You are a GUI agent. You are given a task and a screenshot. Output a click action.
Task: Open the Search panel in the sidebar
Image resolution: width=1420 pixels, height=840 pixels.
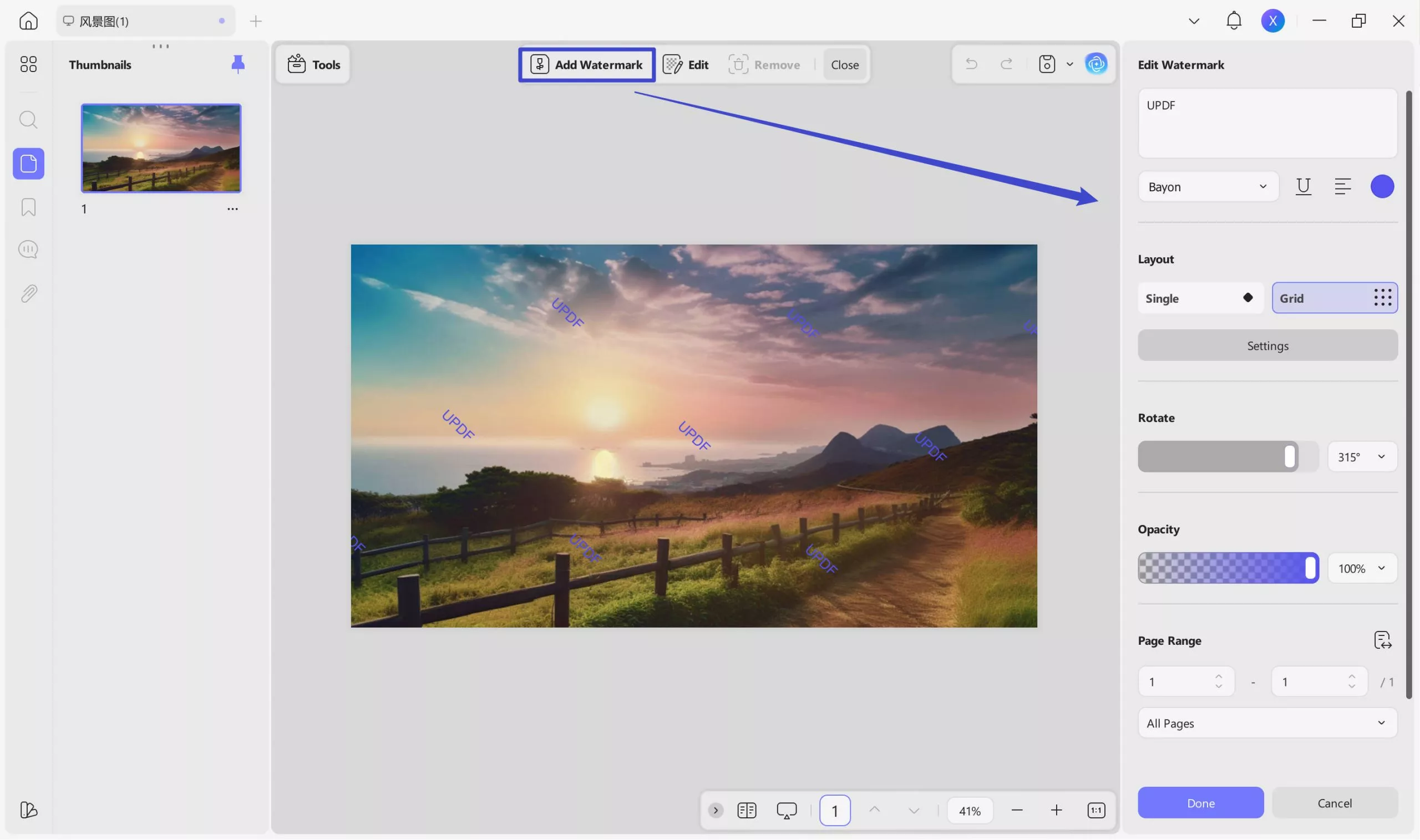pyautogui.click(x=28, y=119)
